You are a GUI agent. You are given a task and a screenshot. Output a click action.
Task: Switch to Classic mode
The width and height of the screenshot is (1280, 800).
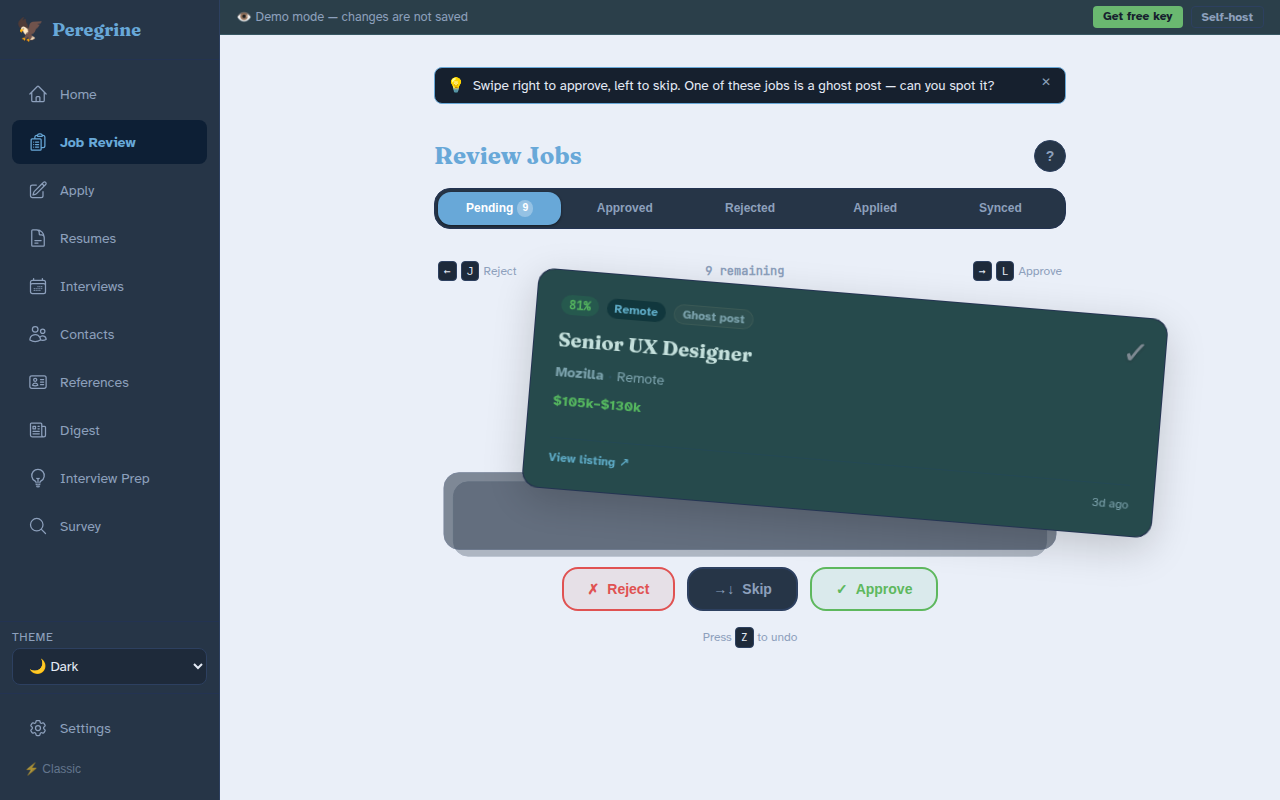53,769
